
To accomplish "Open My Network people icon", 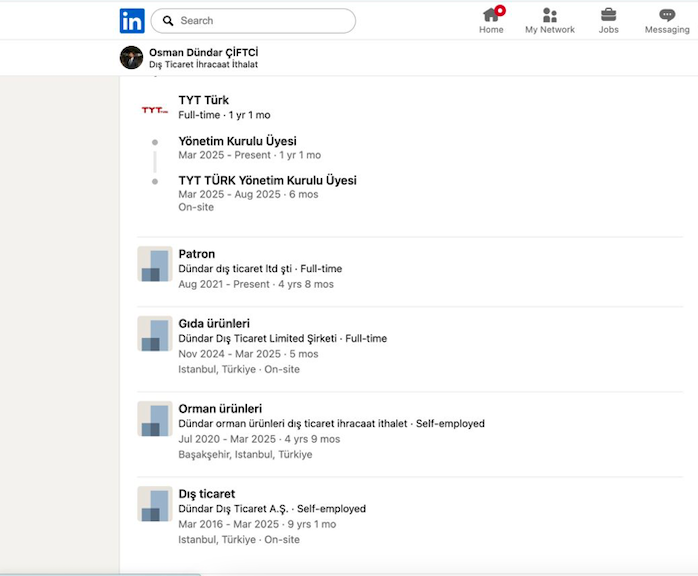I will (549, 15).
